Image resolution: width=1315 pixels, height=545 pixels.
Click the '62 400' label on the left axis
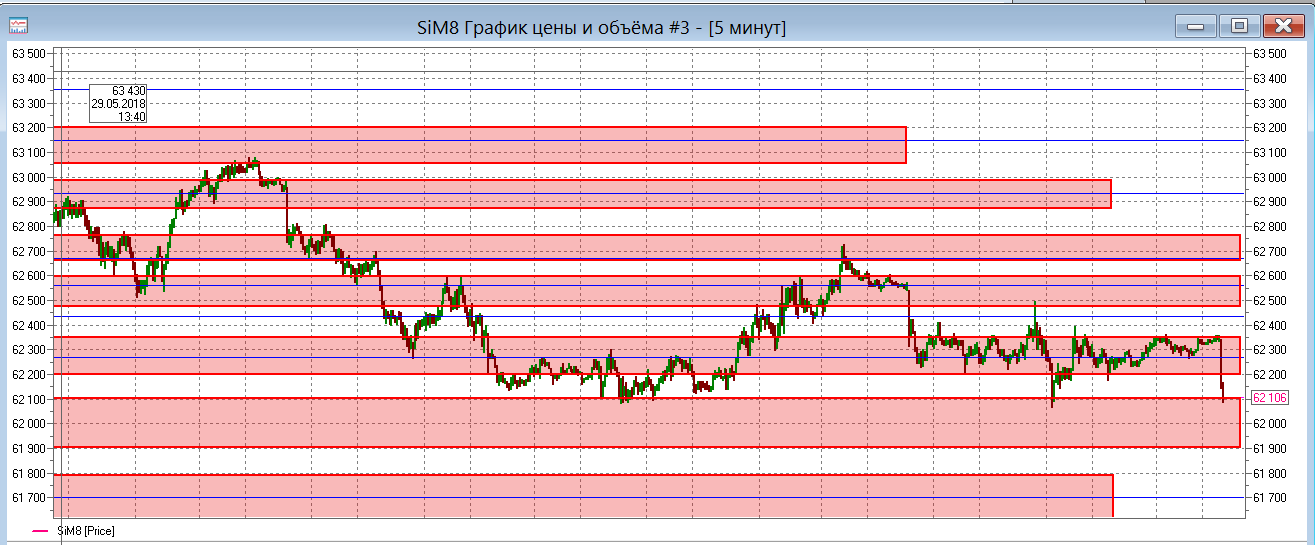tap(28, 325)
